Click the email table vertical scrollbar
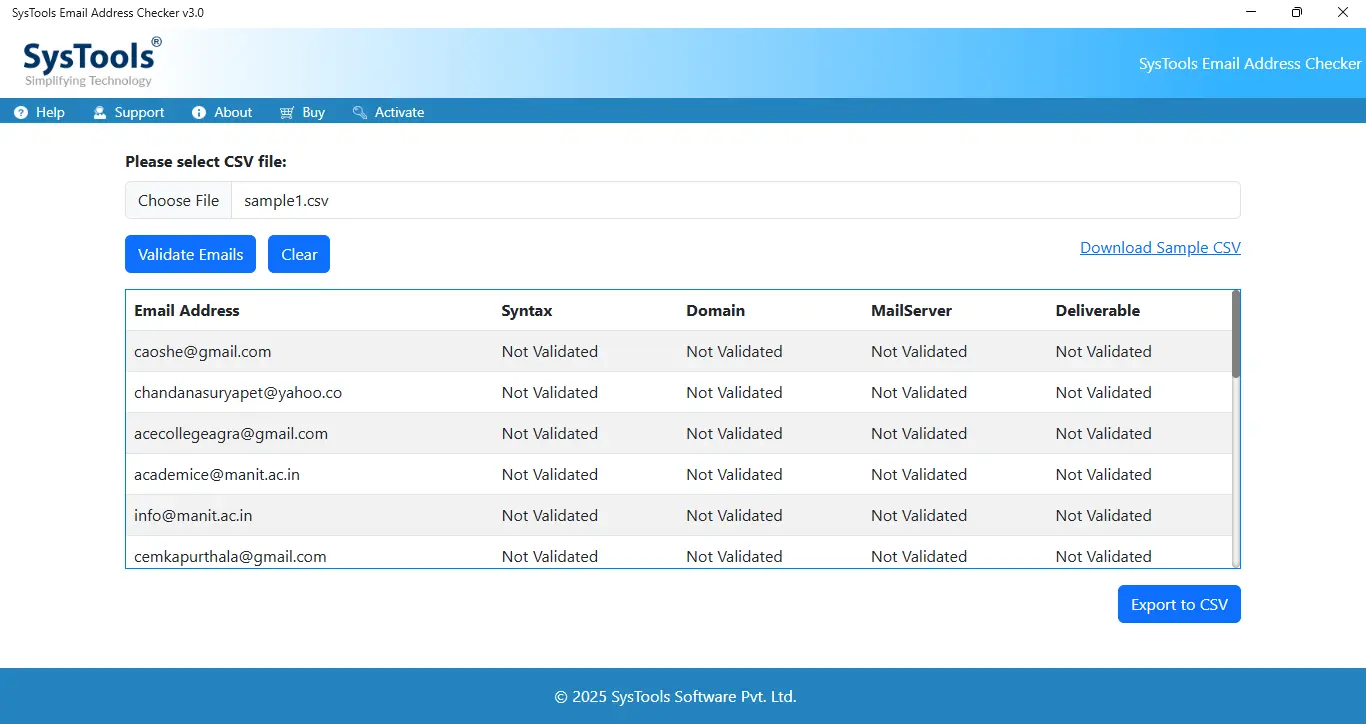Screen dimensions: 1366x724 point(1236,429)
